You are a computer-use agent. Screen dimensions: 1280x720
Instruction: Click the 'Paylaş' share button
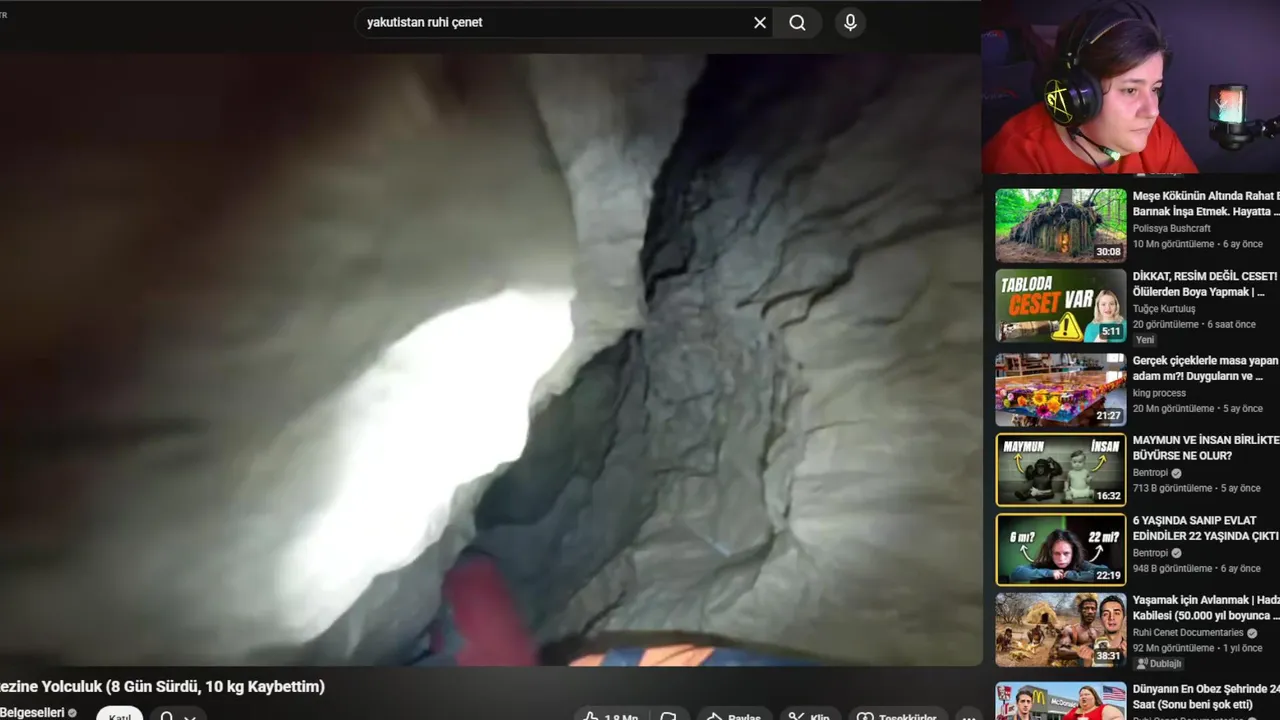coord(734,715)
